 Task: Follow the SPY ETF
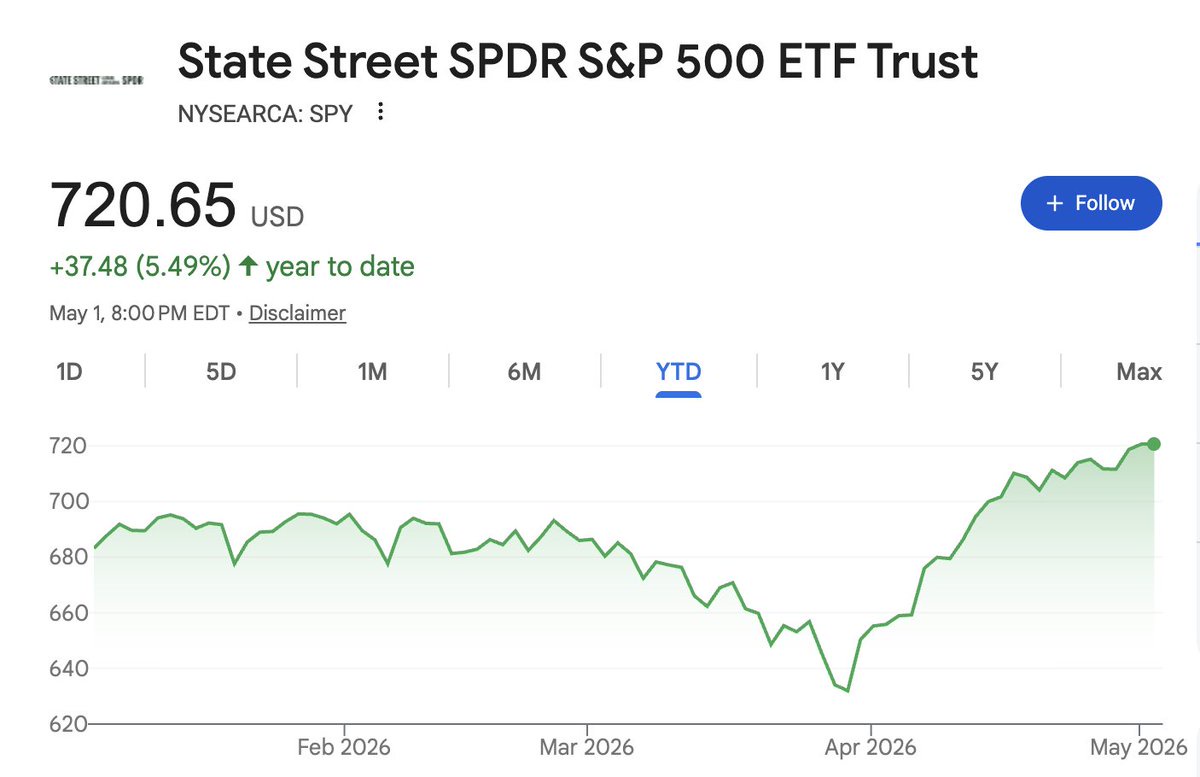point(1091,203)
